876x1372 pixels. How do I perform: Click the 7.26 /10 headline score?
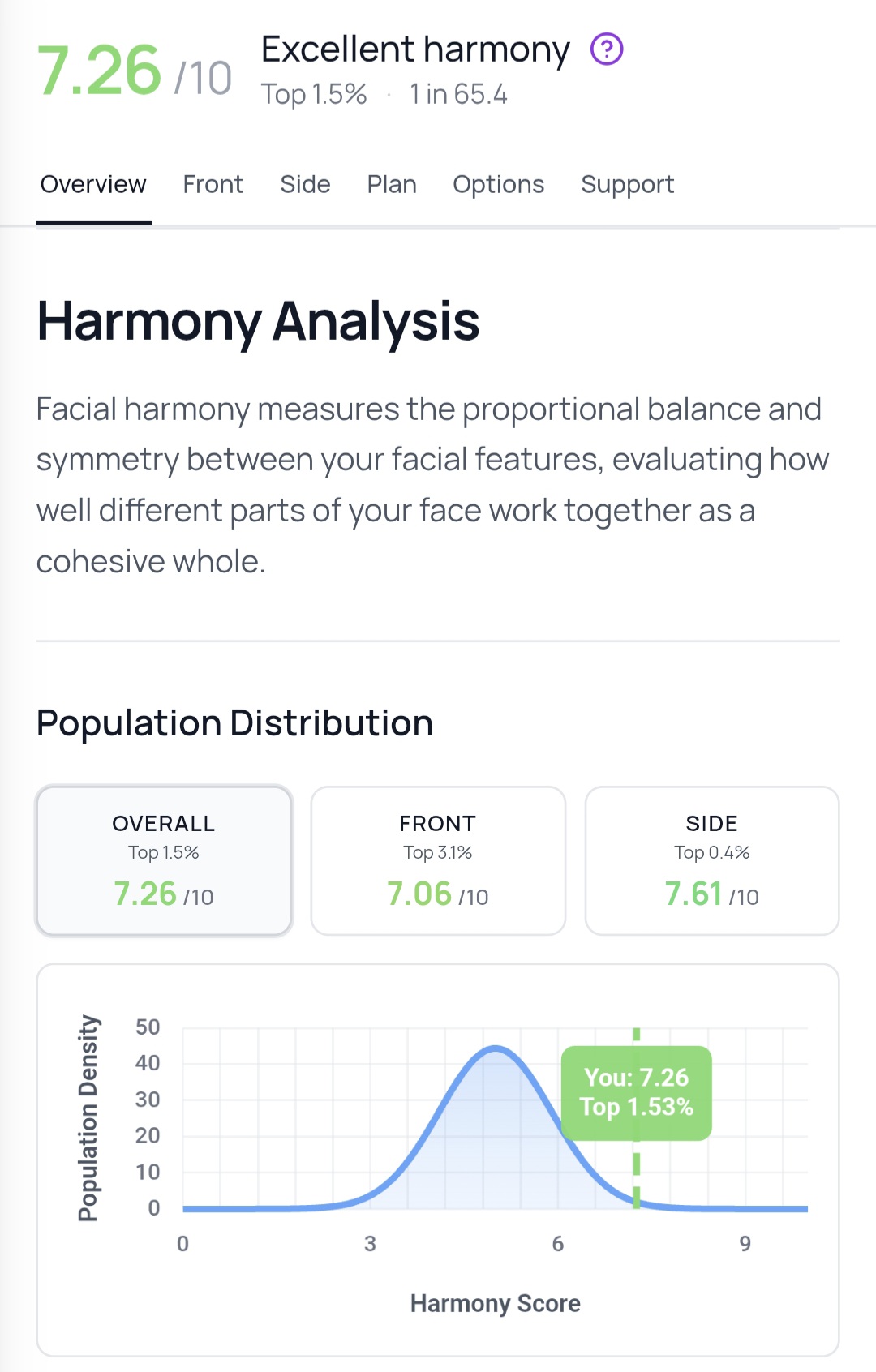135,71
